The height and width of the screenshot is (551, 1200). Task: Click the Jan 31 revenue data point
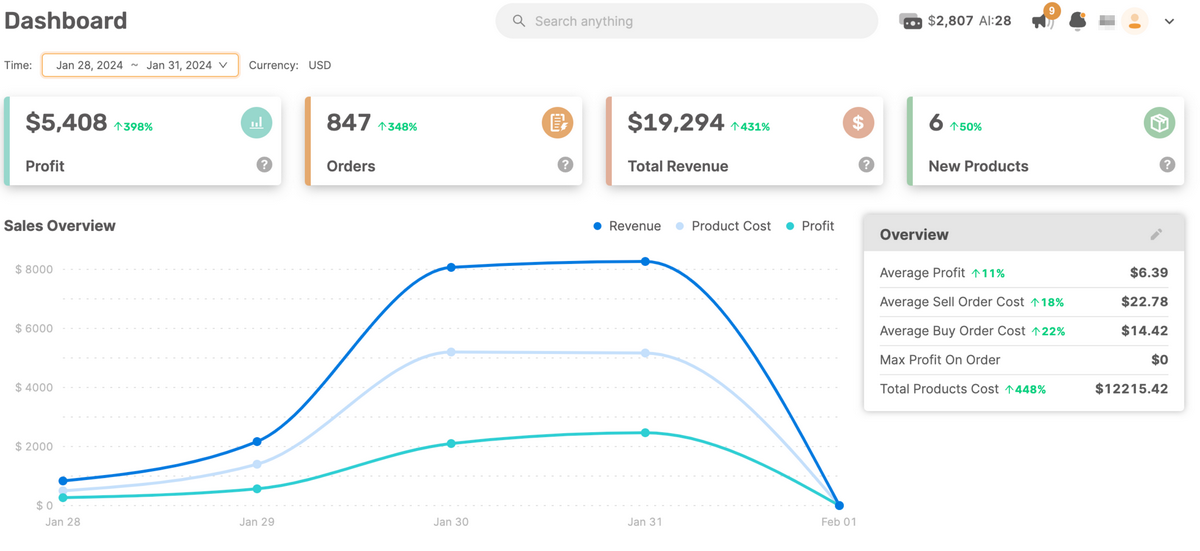tap(645, 262)
